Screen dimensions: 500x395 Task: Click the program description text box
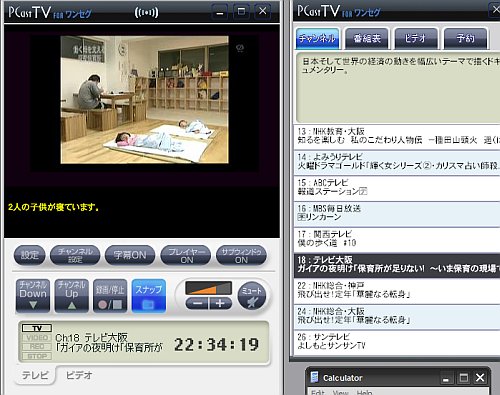tap(398, 87)
